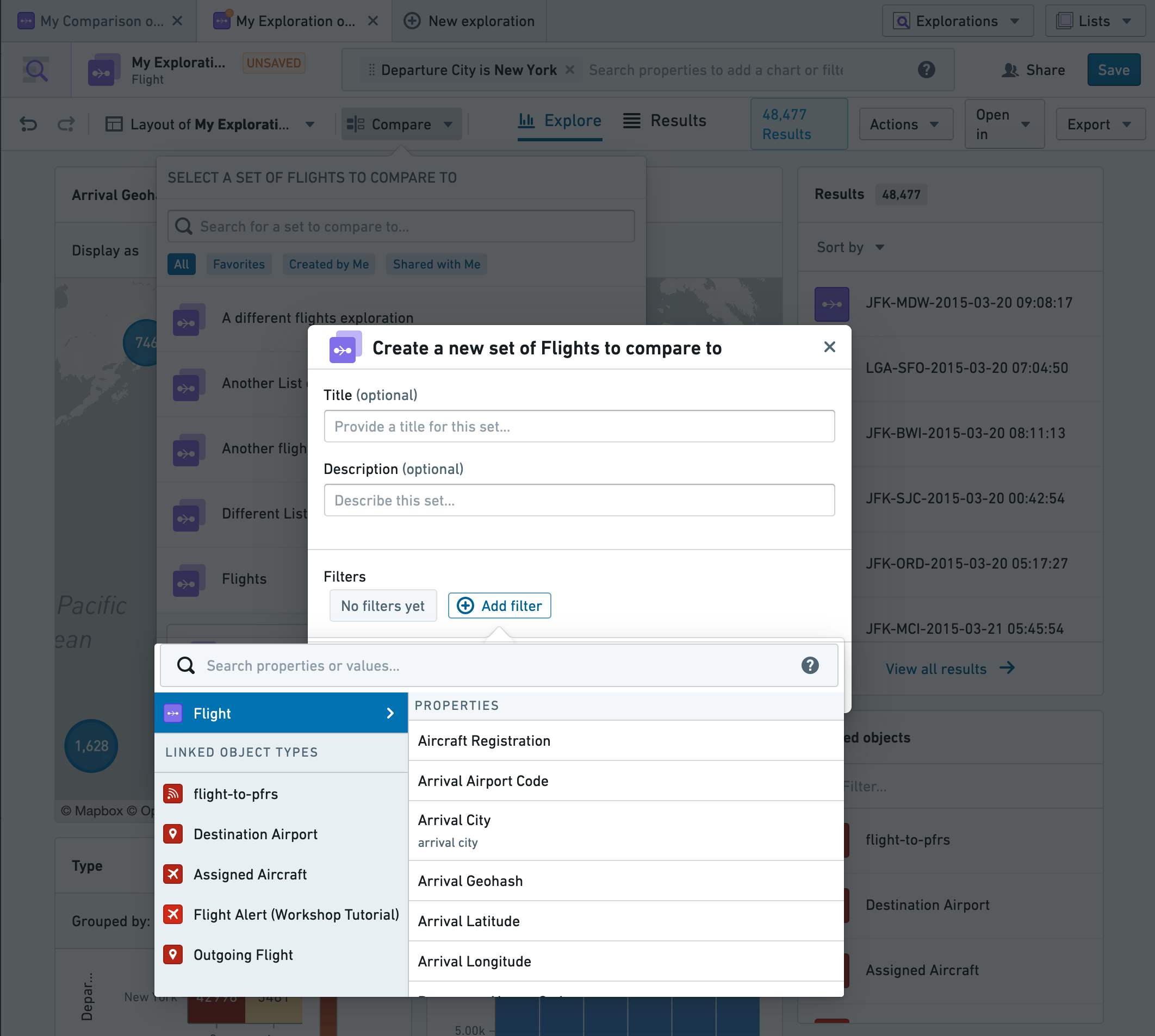Select the Arrival Airport Code property
Screen dimensions: 1155x1036
point(626,781)
